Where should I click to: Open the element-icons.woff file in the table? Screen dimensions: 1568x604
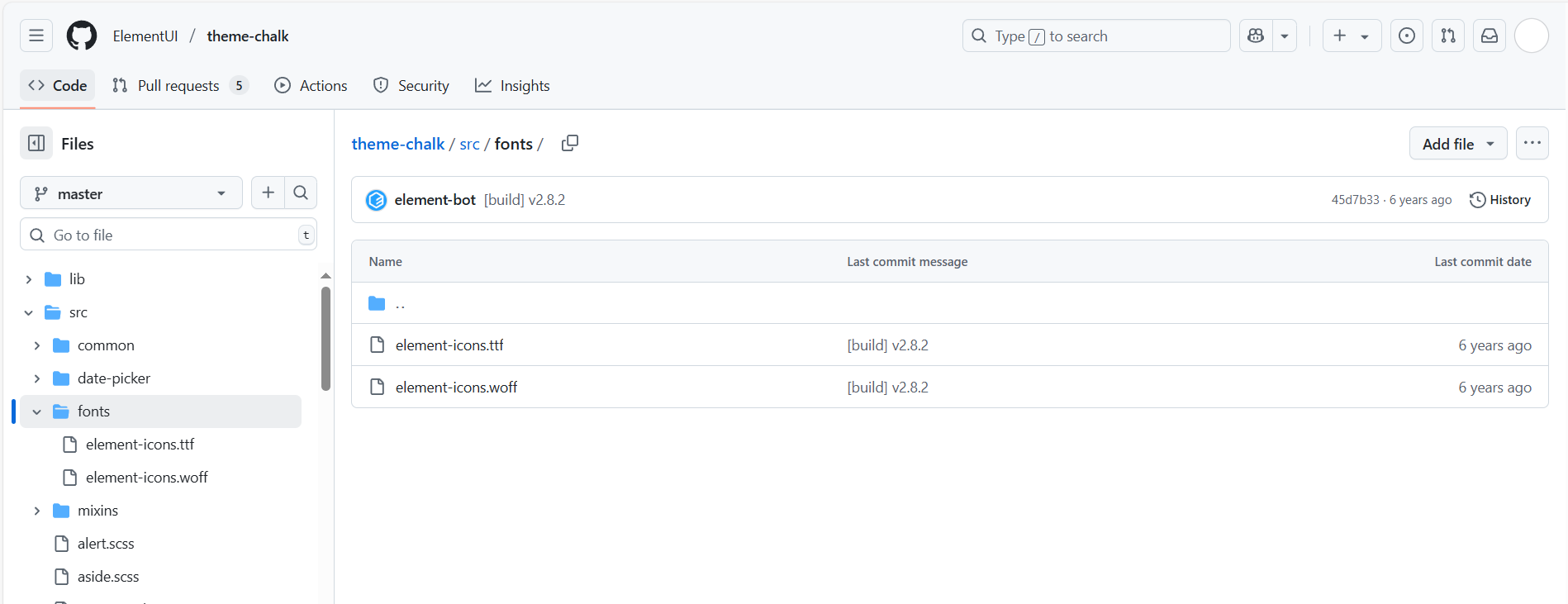pyautogui.click(x=456, y=388)
